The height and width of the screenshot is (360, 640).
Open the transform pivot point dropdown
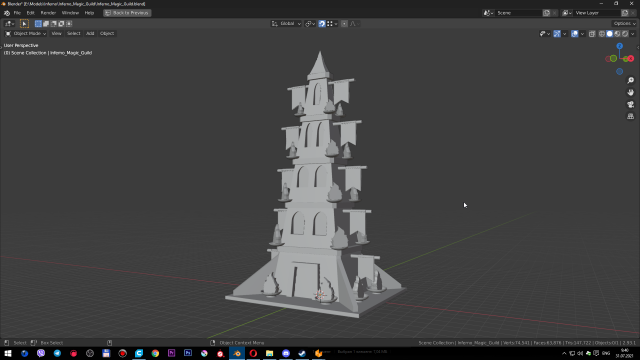click(310, 24)
